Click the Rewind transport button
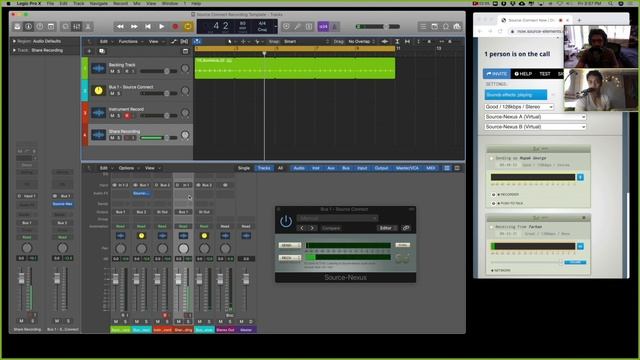This screenshot has height=360, width=640. coord(120,27)
